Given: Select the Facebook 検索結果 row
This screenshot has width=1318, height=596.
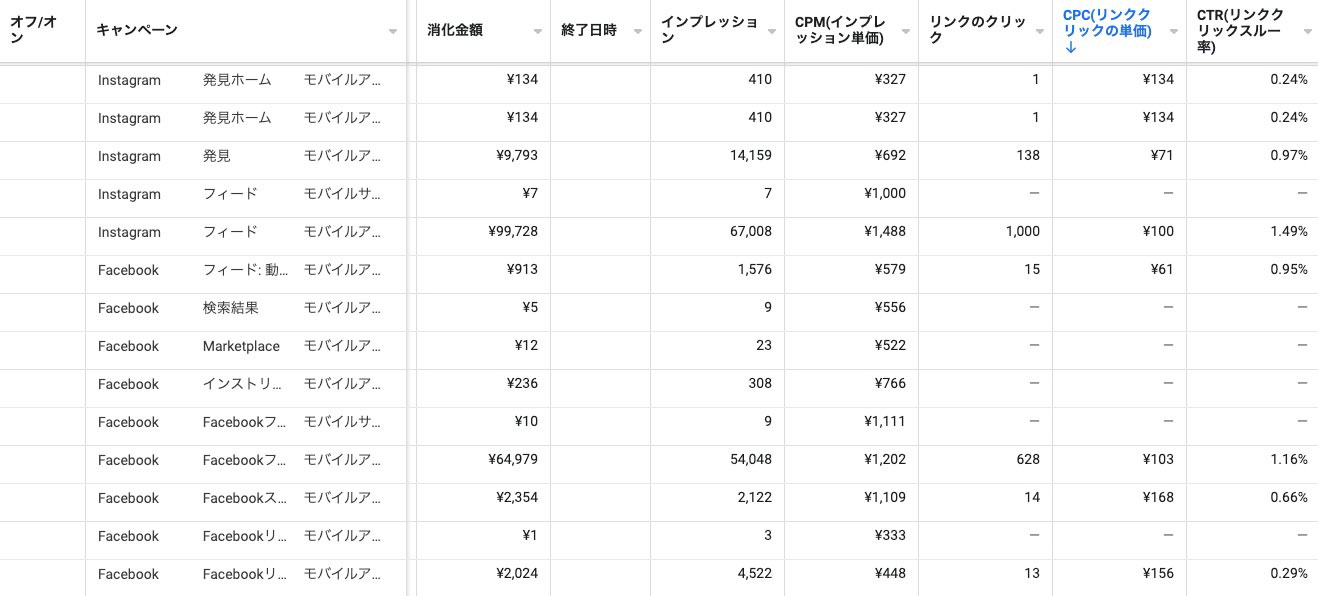Looking at the screenshot, I should 659,308.
